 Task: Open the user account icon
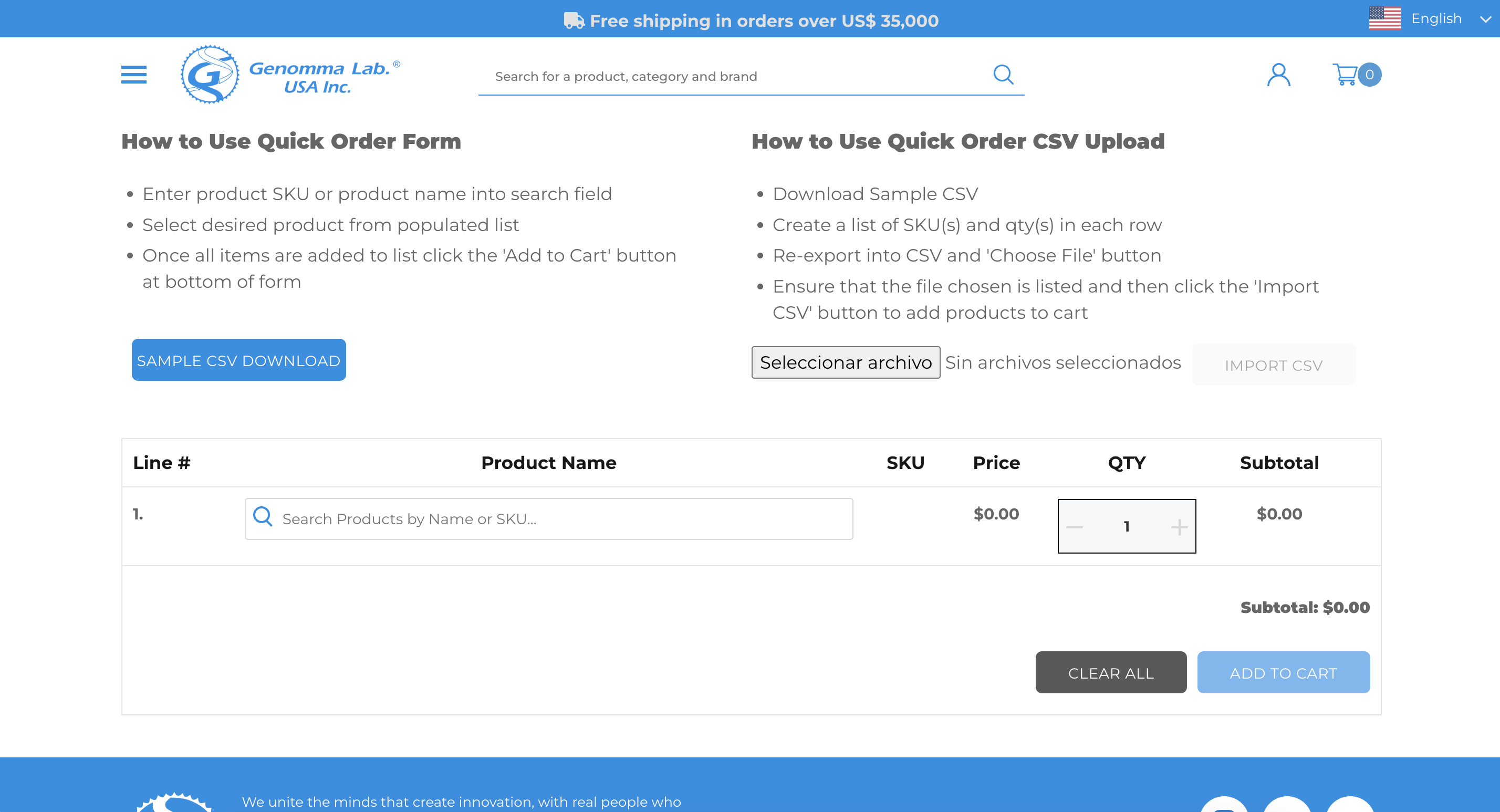(x=1278, y=75)
